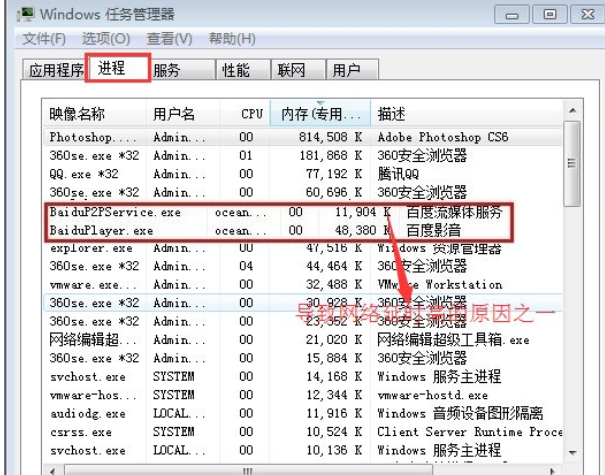Switch to the 服务 tab
This screenshot has width=605, height=475.
pos(183,70)
